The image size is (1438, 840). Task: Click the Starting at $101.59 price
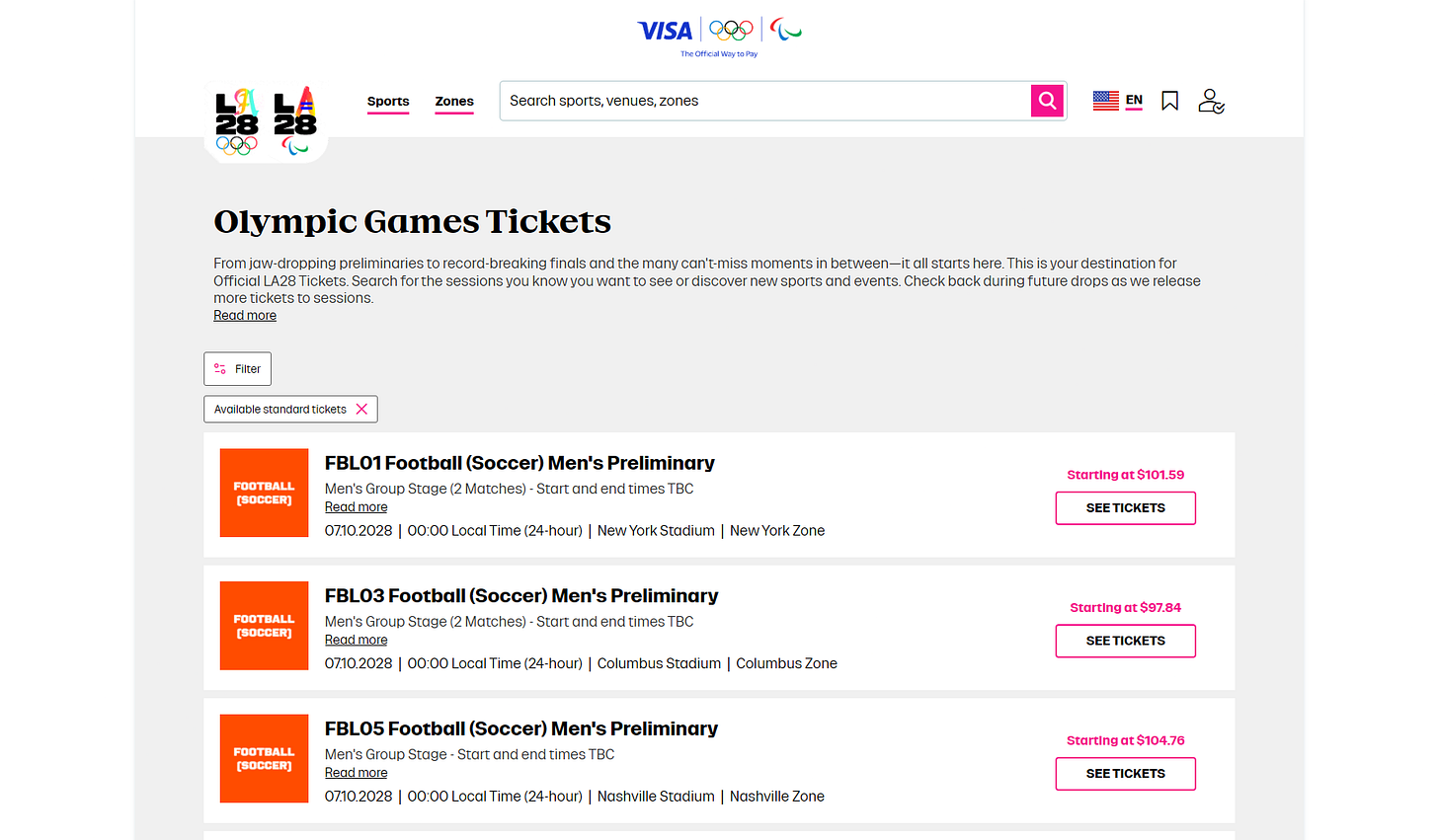coord(1125,475)
